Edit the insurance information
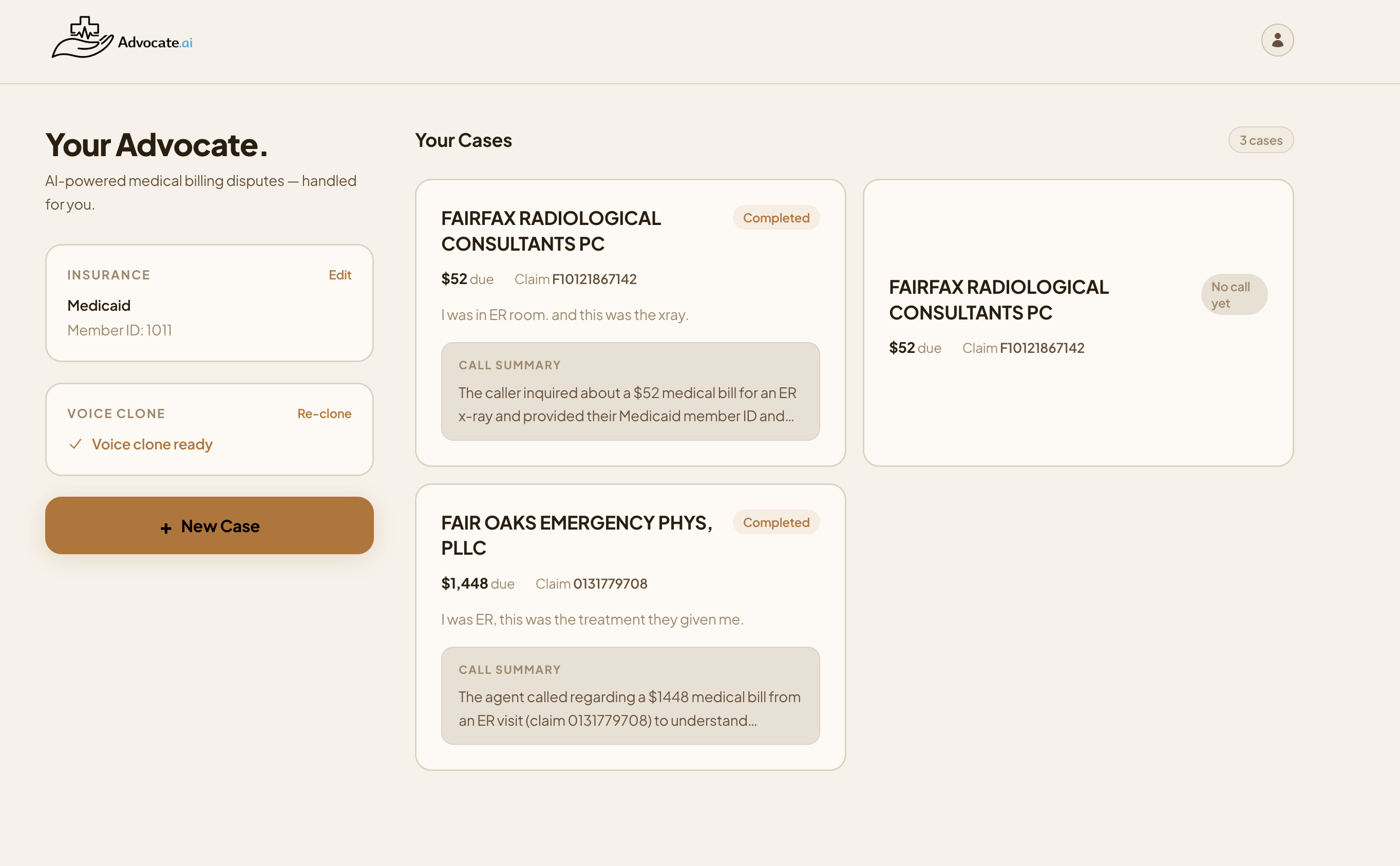Screen dimensions: 1400x866 tap(339, 275)
